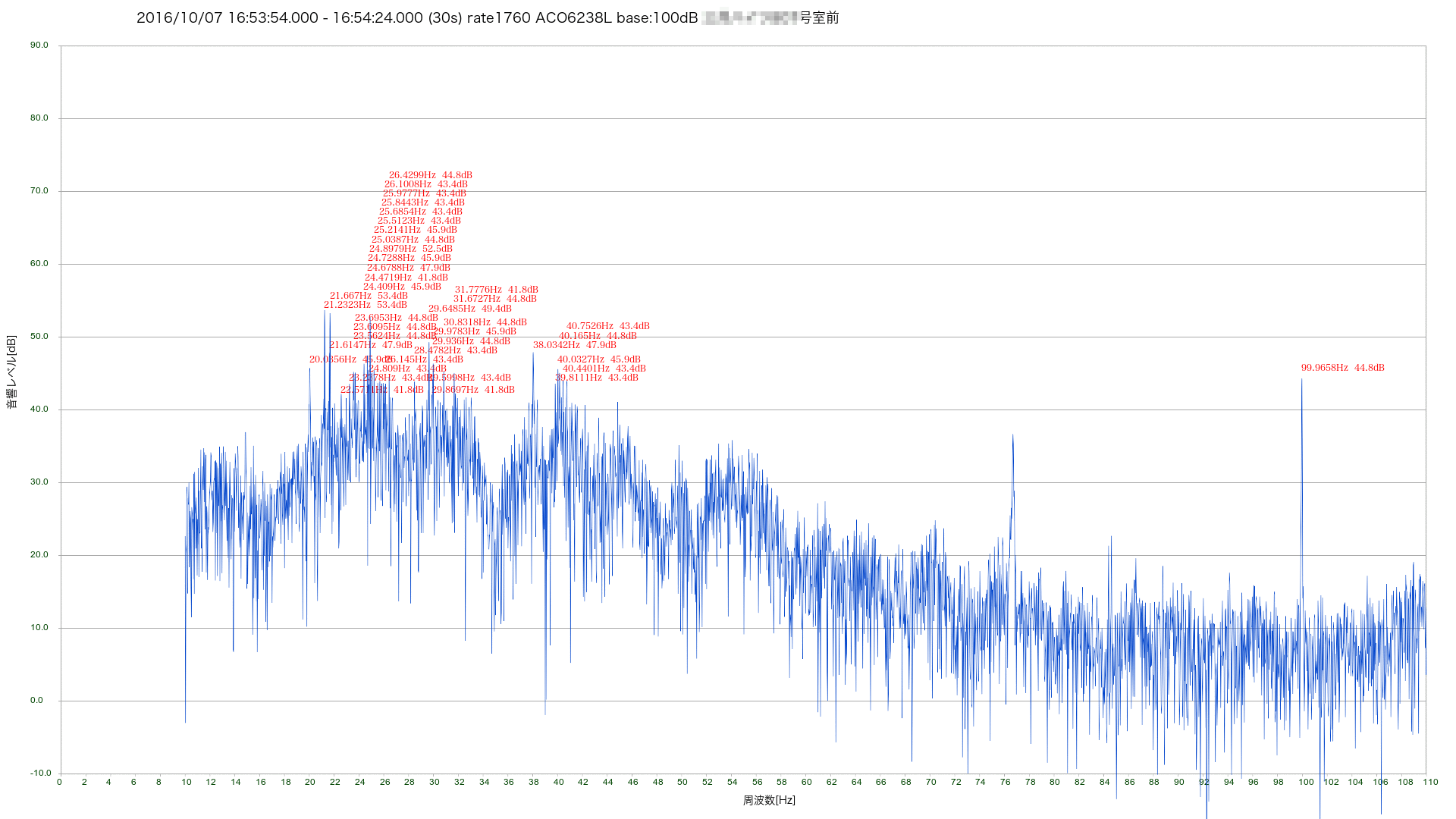The height and width of the screenshot is (819, 1456).
Task: Click peak label "25.6854Hz 43.4dB"
Action: point(421,212)
